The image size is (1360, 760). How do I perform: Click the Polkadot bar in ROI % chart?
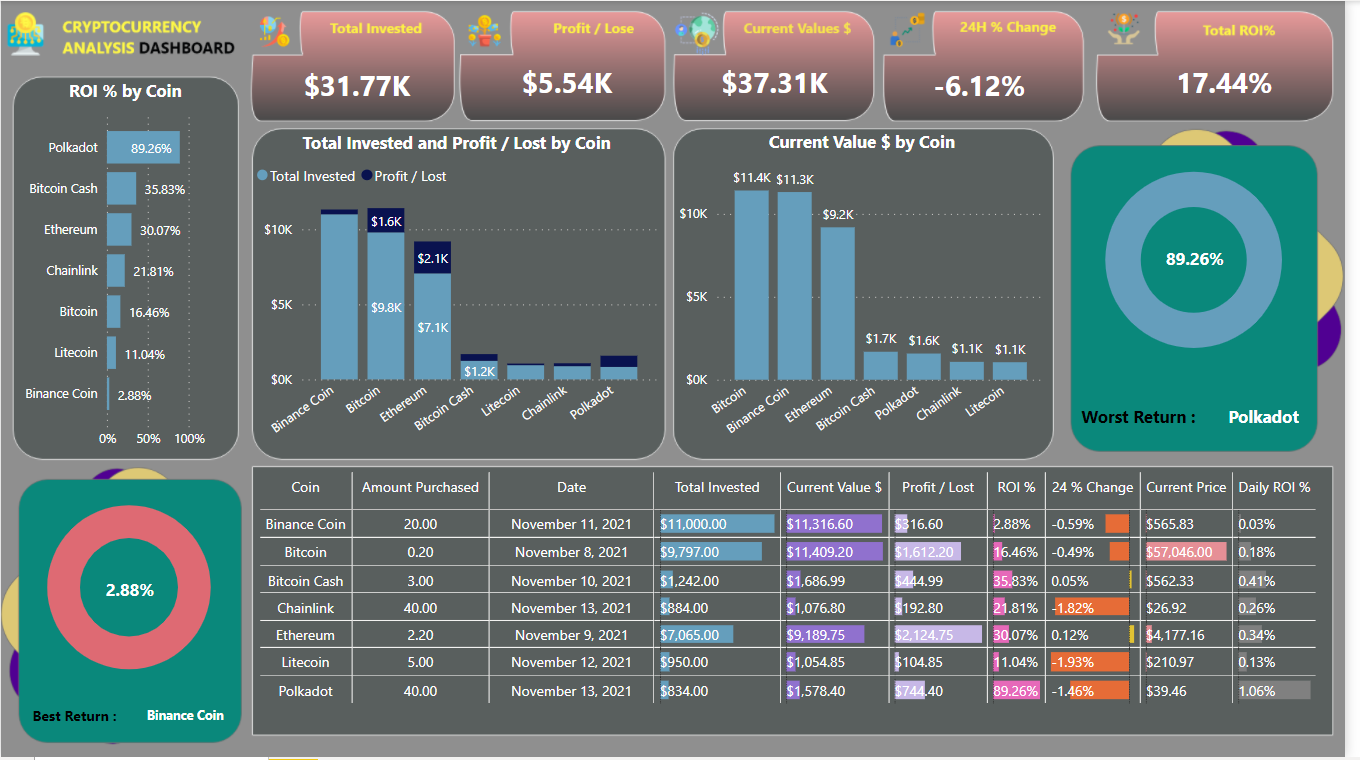[144, 148]
